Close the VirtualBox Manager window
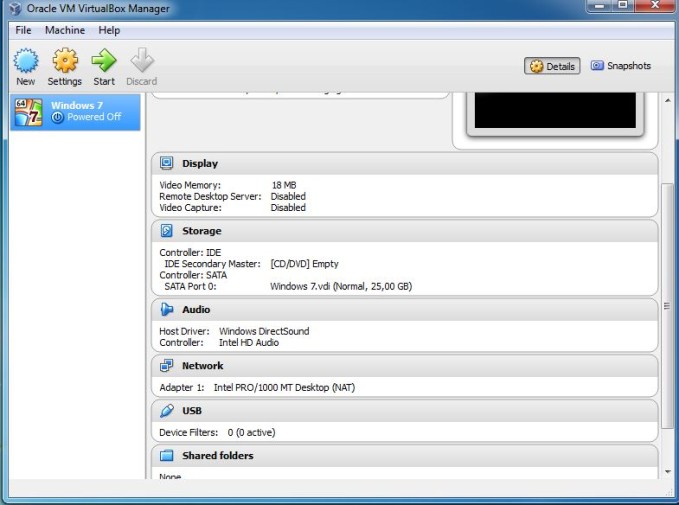Viewport: 679px width, 505px height. click(655, 6)
